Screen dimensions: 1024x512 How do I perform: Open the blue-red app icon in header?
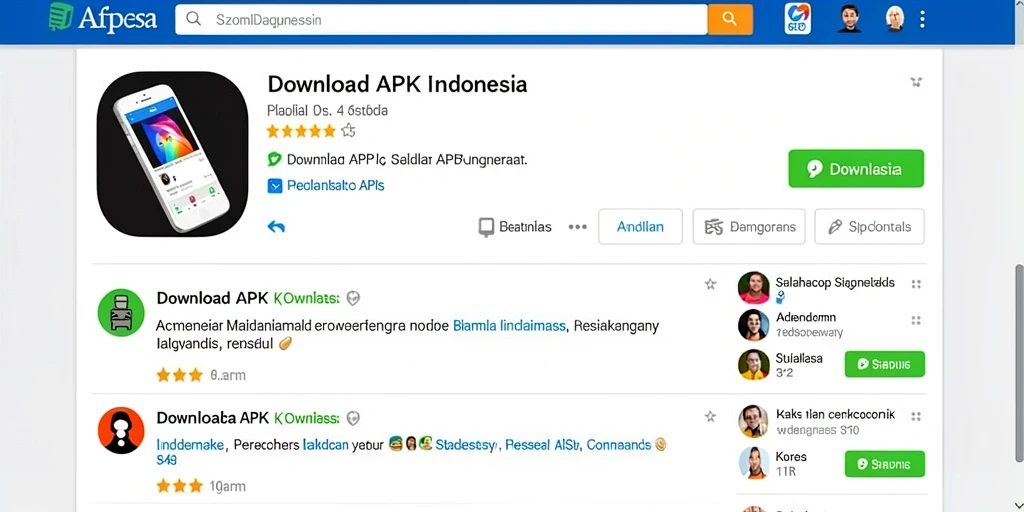tap(797, 18)
